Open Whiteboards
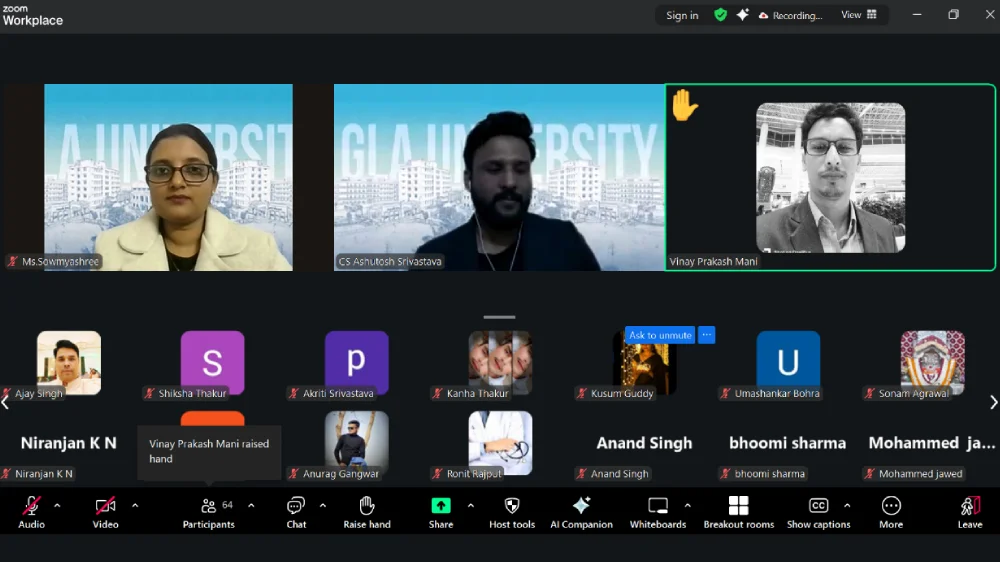The image size is (1000, 562). tap(657, 511)
